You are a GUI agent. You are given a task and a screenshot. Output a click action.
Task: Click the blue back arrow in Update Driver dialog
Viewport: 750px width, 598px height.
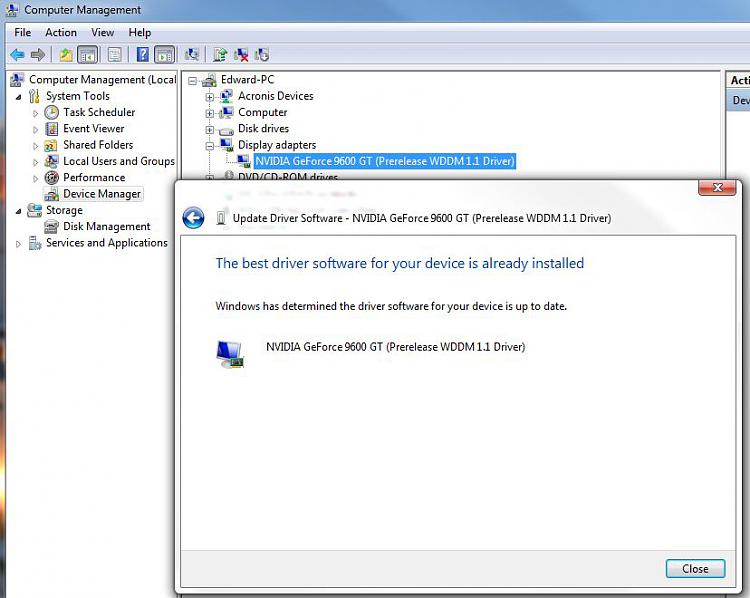(193, 218)
